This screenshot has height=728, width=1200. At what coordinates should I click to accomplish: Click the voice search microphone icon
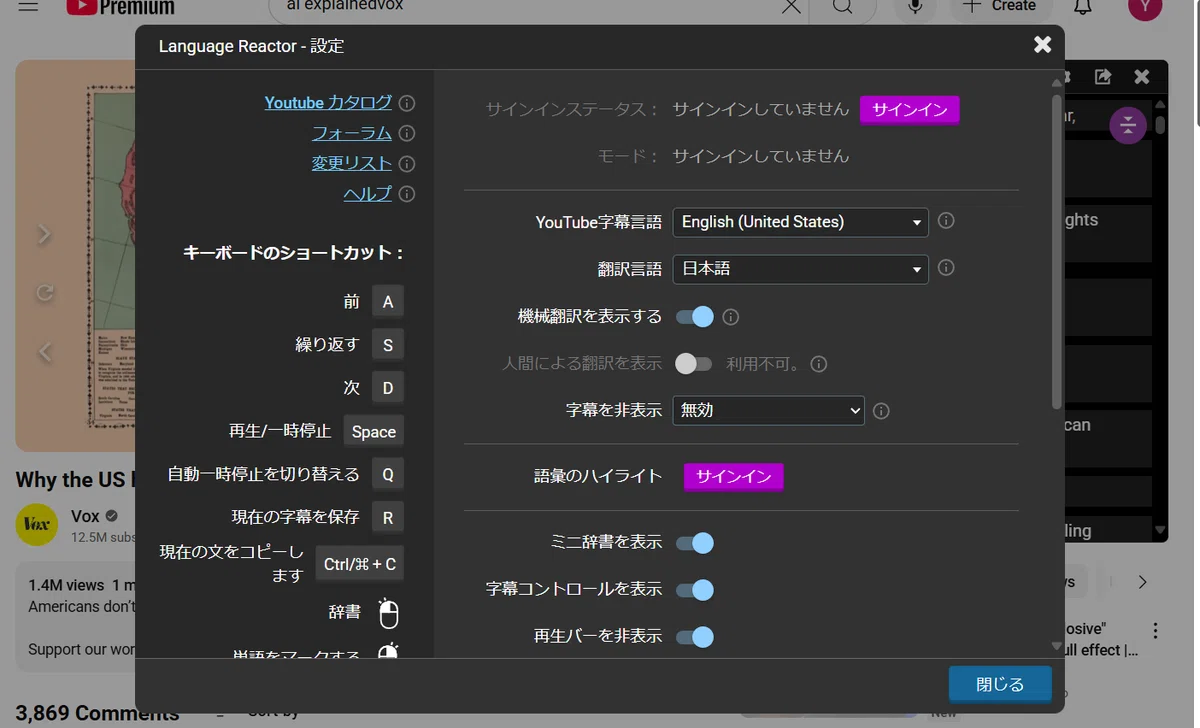(915, 7)
